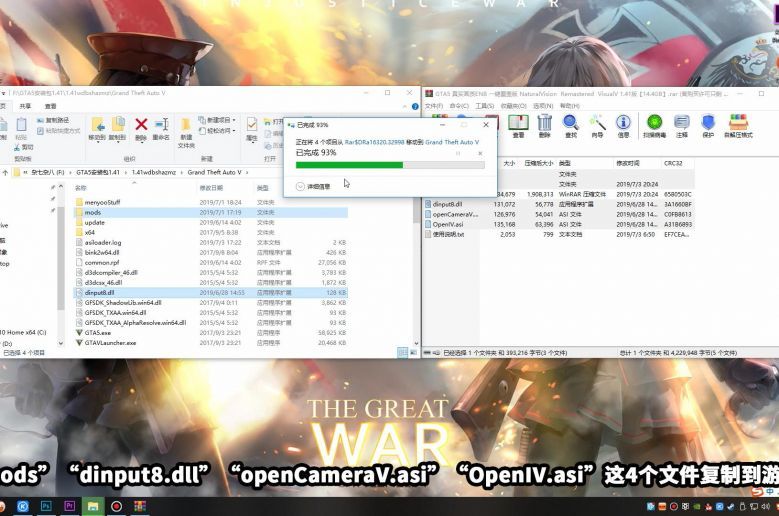
Task: Click WinRAR Find magnifier icon
Action: tap(570, 122)
